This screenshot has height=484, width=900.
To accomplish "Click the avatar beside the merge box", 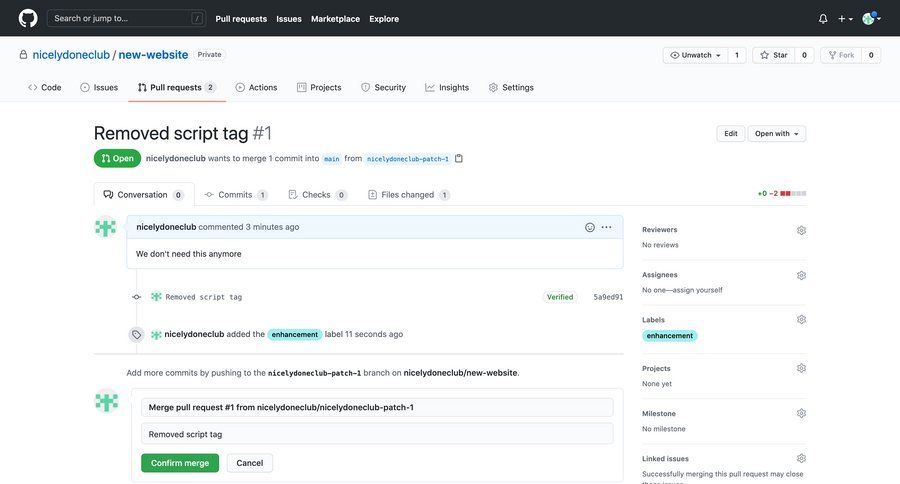I will (x=106, y=401).
